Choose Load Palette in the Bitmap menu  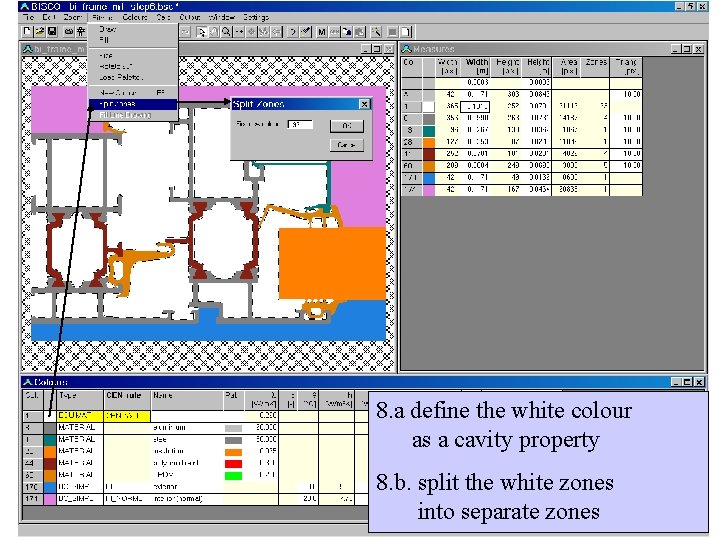[132, 77]
